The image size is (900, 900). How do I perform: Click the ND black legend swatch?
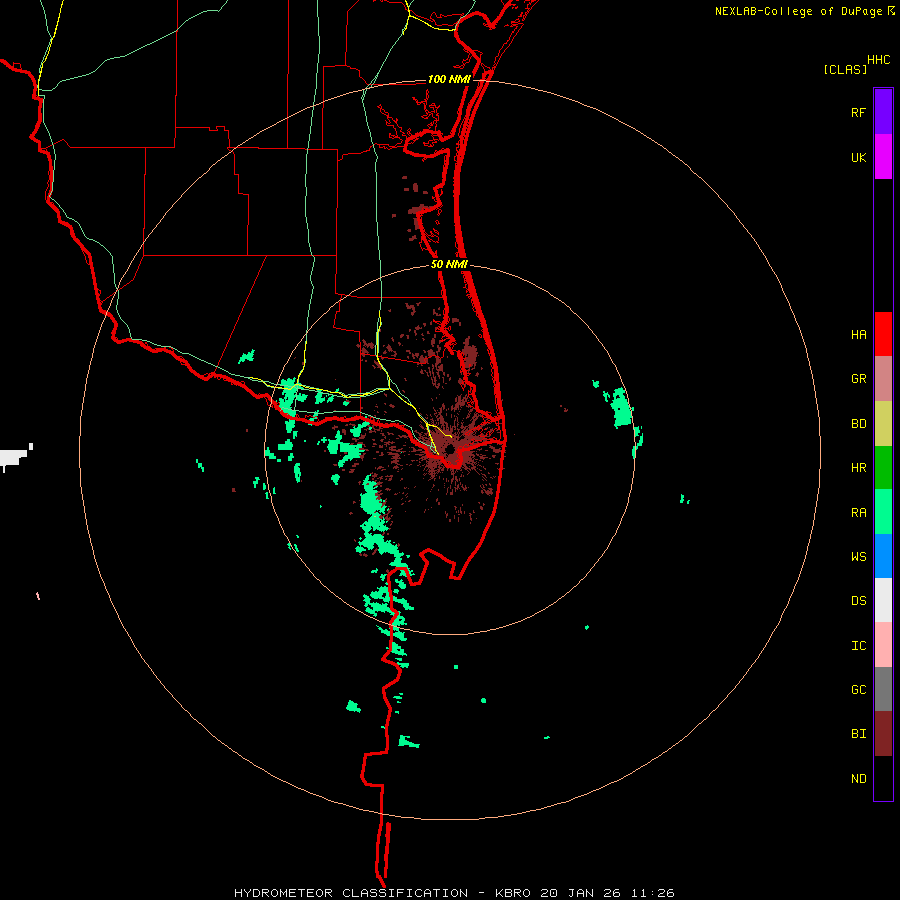pos(883,778)
